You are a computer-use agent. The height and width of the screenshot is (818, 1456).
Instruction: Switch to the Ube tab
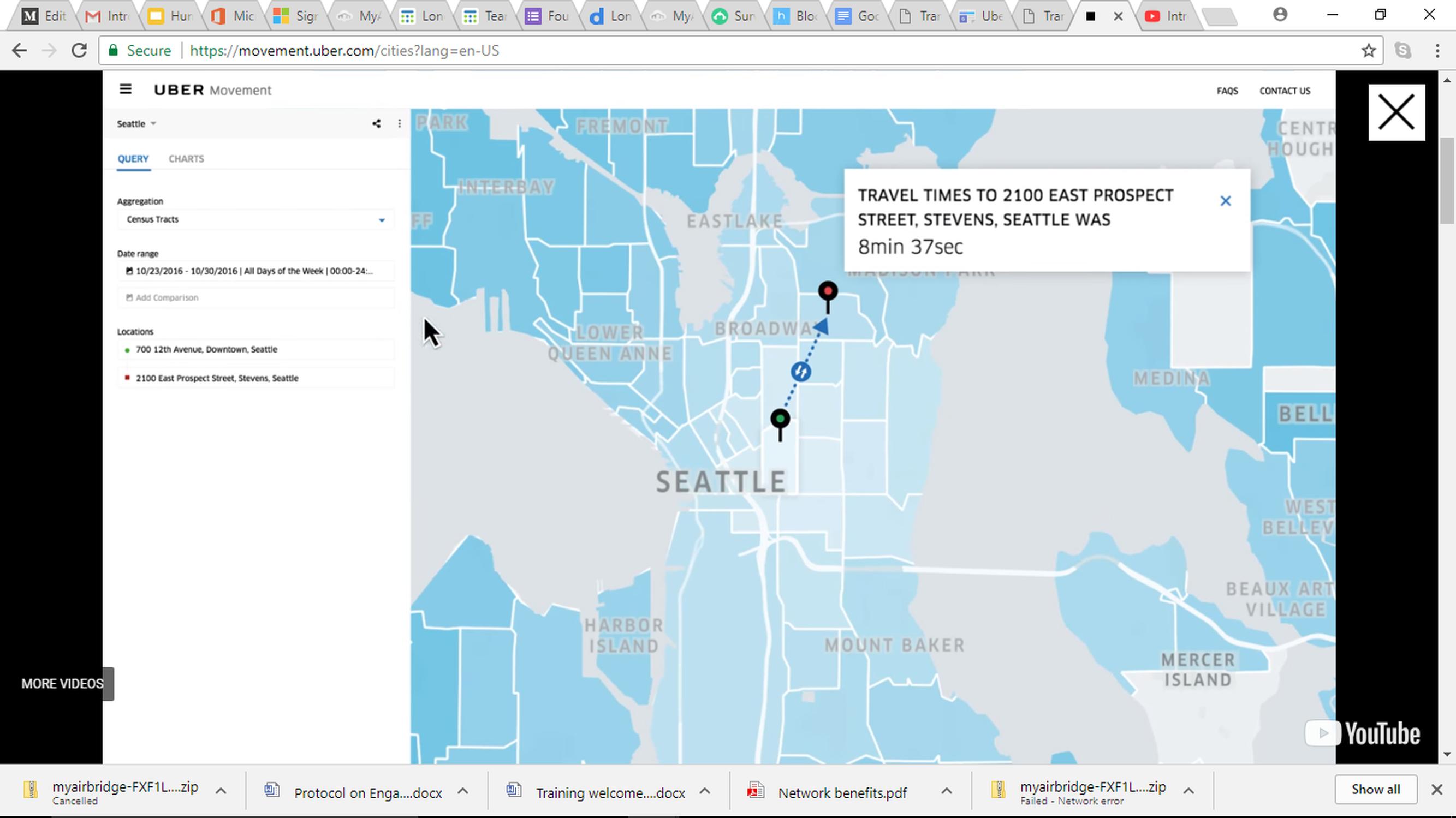[982, 16]
